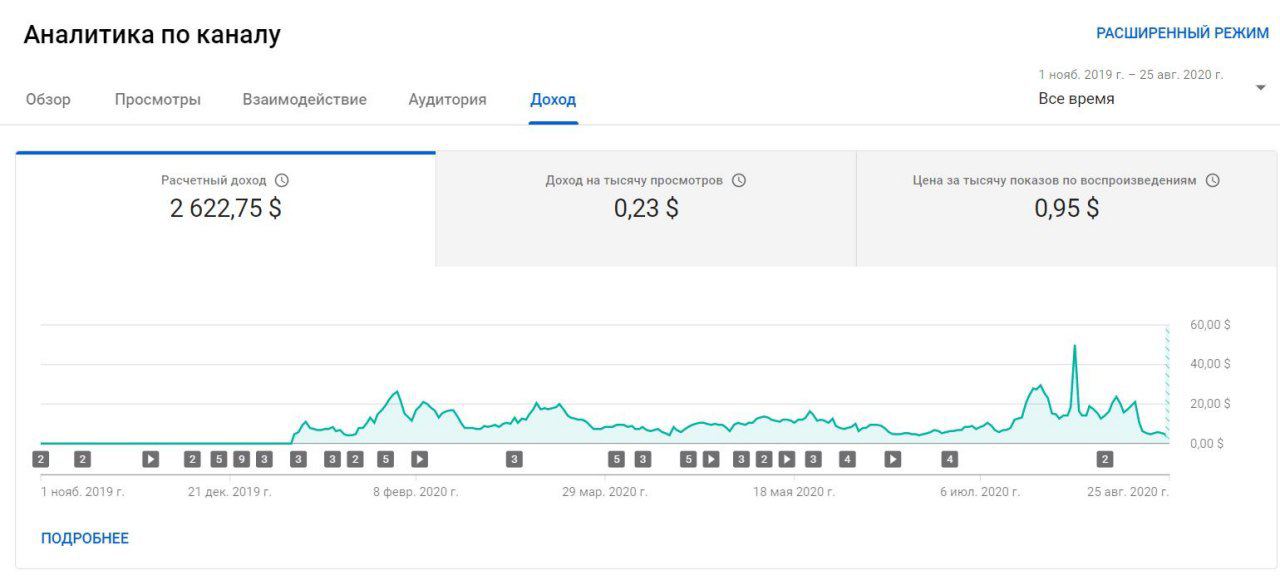Click the ПОДРОБНЕЕ link below the chart
1280x580 pixels.
coord(85,538)
